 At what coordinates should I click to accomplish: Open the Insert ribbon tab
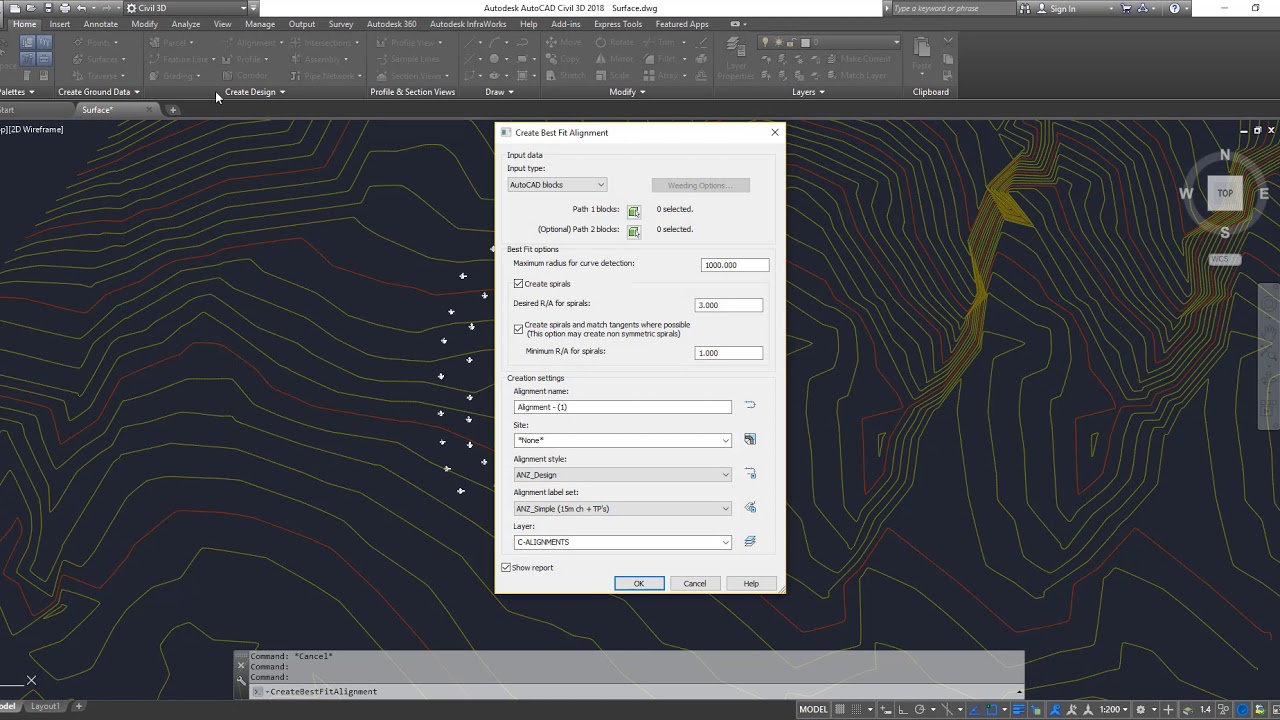[60, 24]
